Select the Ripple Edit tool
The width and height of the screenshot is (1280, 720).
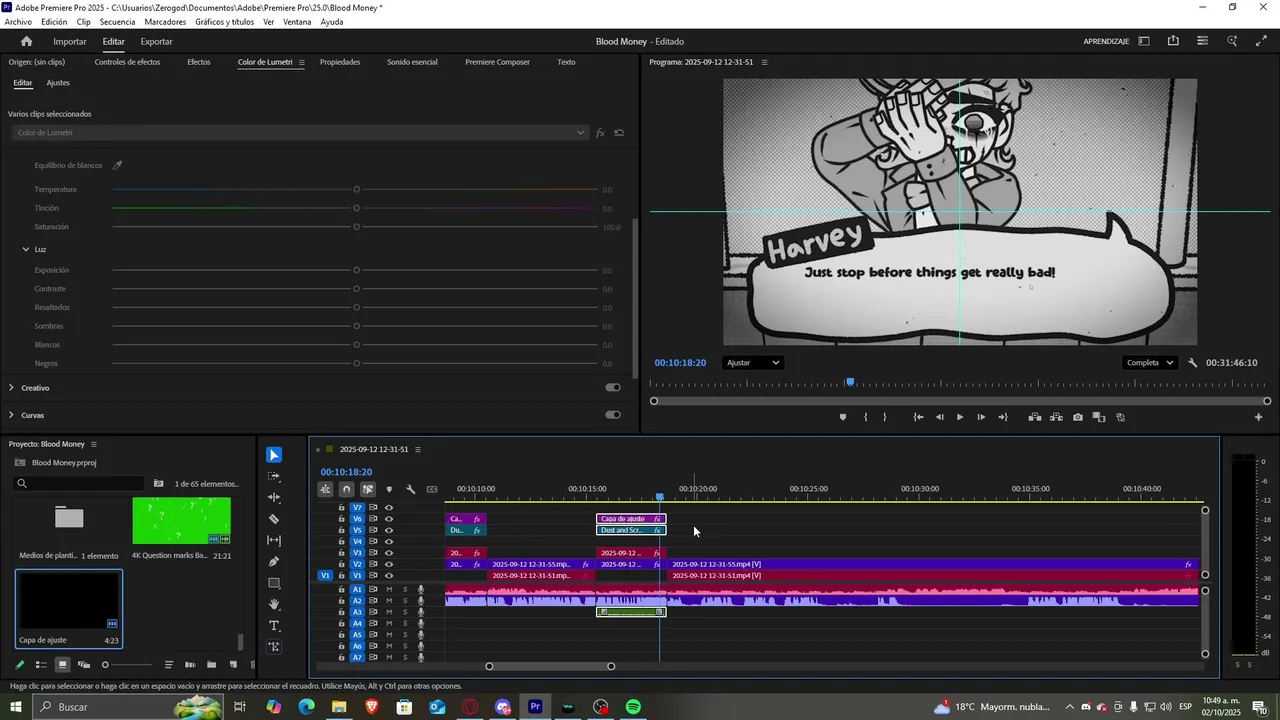(x=274, y=498)
